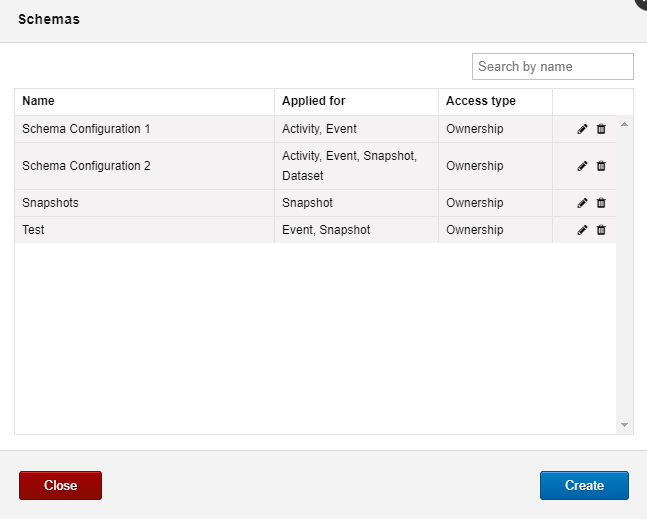Edit Schema Configuration 1 with pencil icon
Image resolution: width=647 pixels, height=519 pixels.
pos(582,129)
